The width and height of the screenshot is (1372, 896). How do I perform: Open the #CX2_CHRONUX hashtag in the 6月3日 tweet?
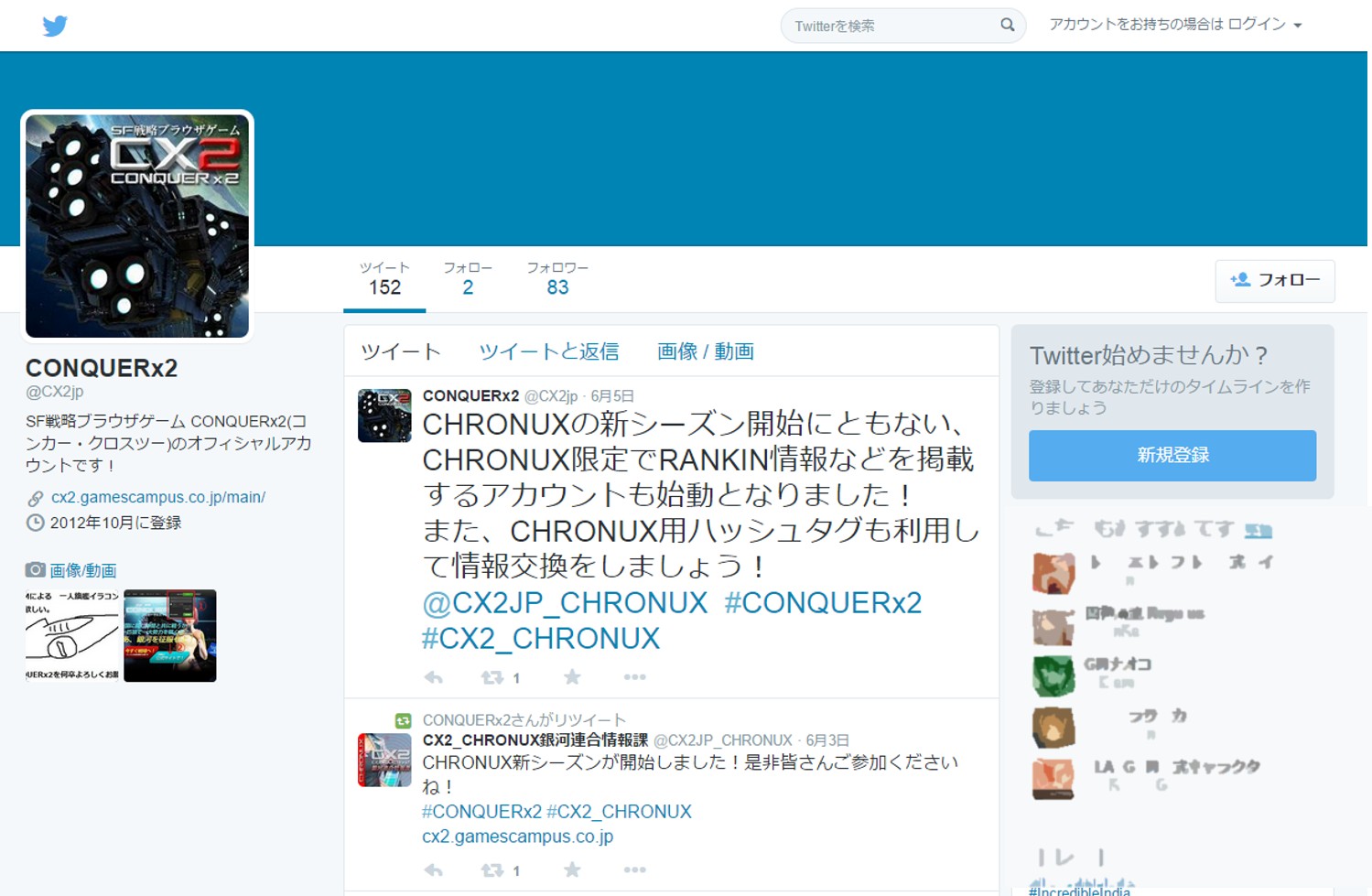point(620,812)
